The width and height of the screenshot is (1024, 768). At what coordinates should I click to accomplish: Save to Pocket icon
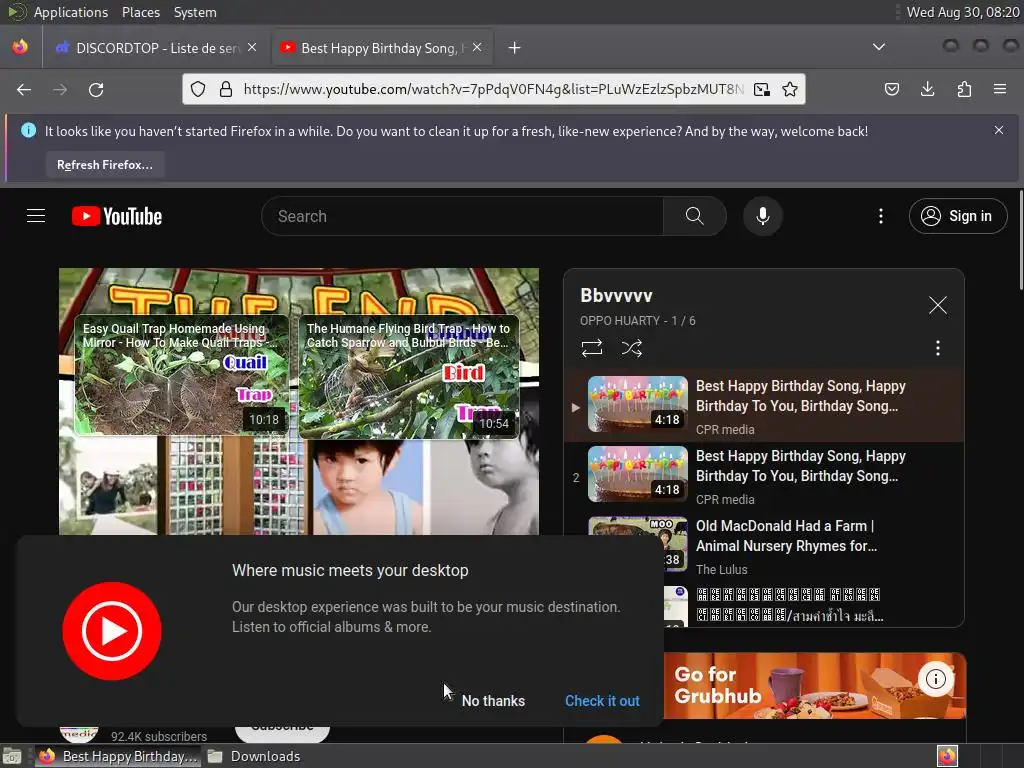(x=891, y=89)
